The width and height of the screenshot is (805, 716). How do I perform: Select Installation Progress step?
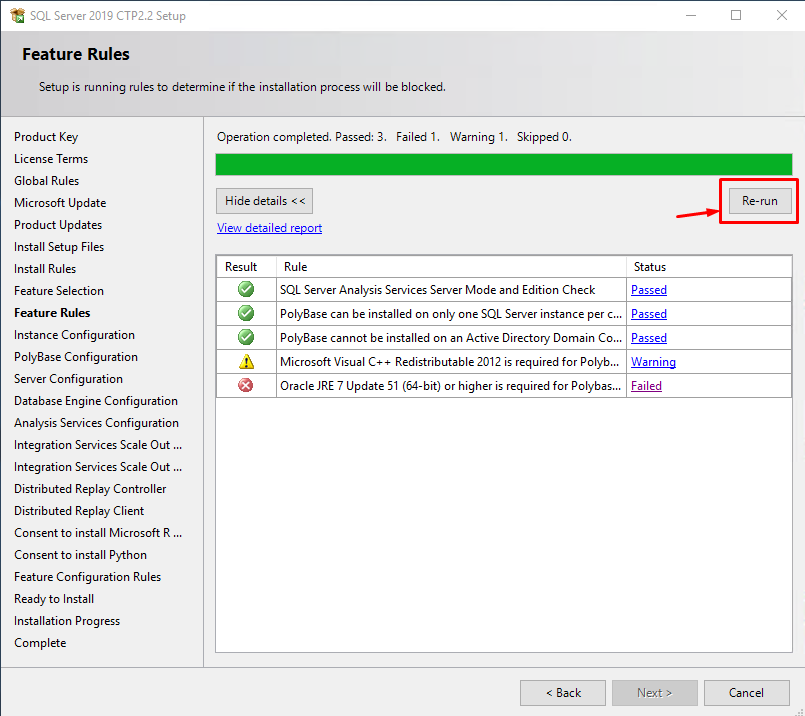click(x=67, y=621)
